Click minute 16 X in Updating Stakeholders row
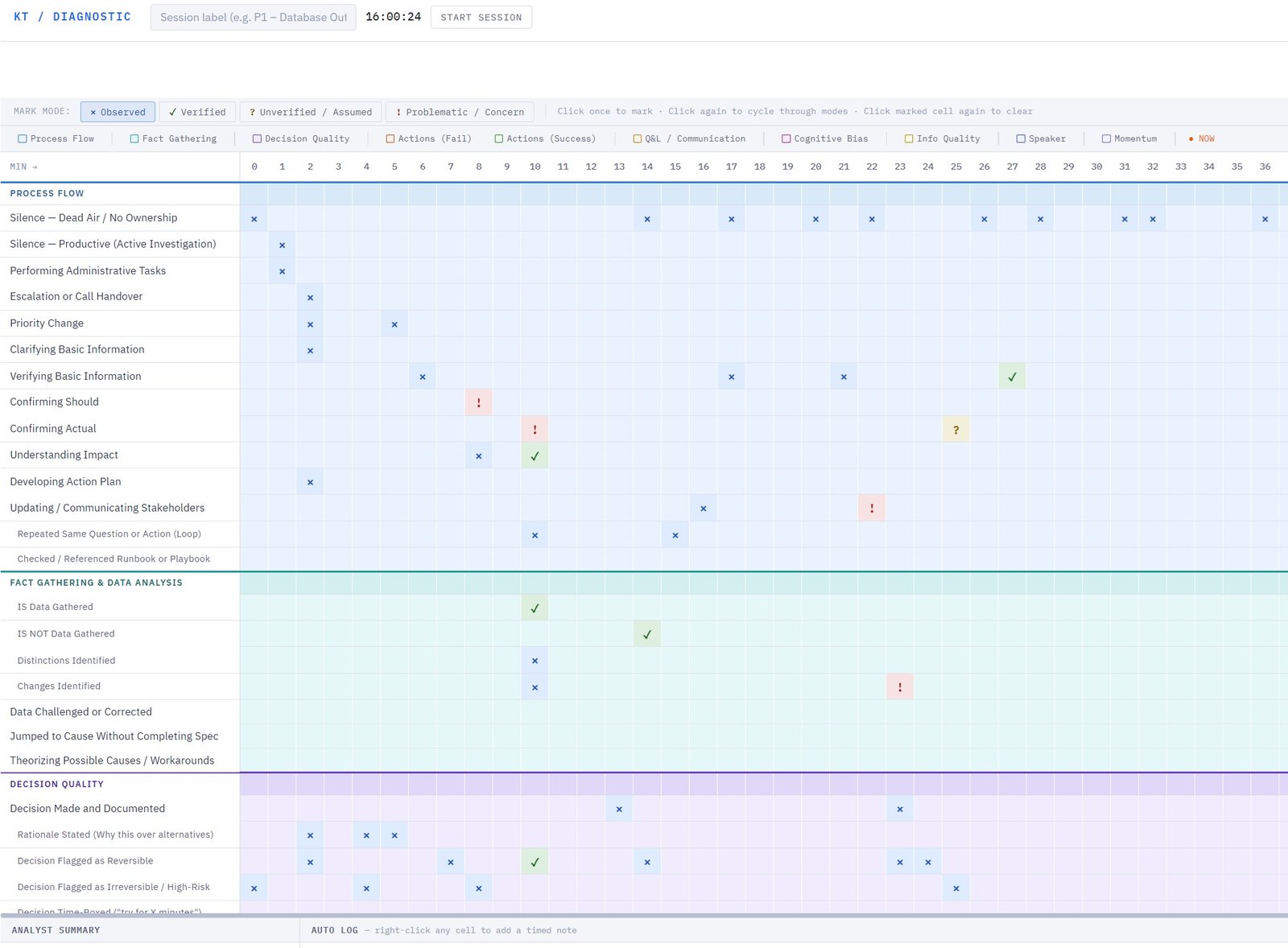Screen dimensions: 1288x948 704,508
